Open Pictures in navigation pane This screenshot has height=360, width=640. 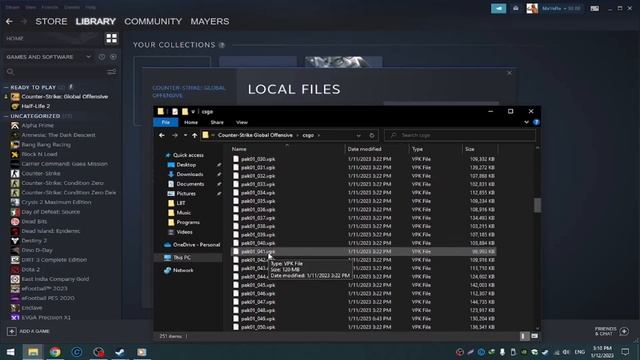click(x=186, y=193)
